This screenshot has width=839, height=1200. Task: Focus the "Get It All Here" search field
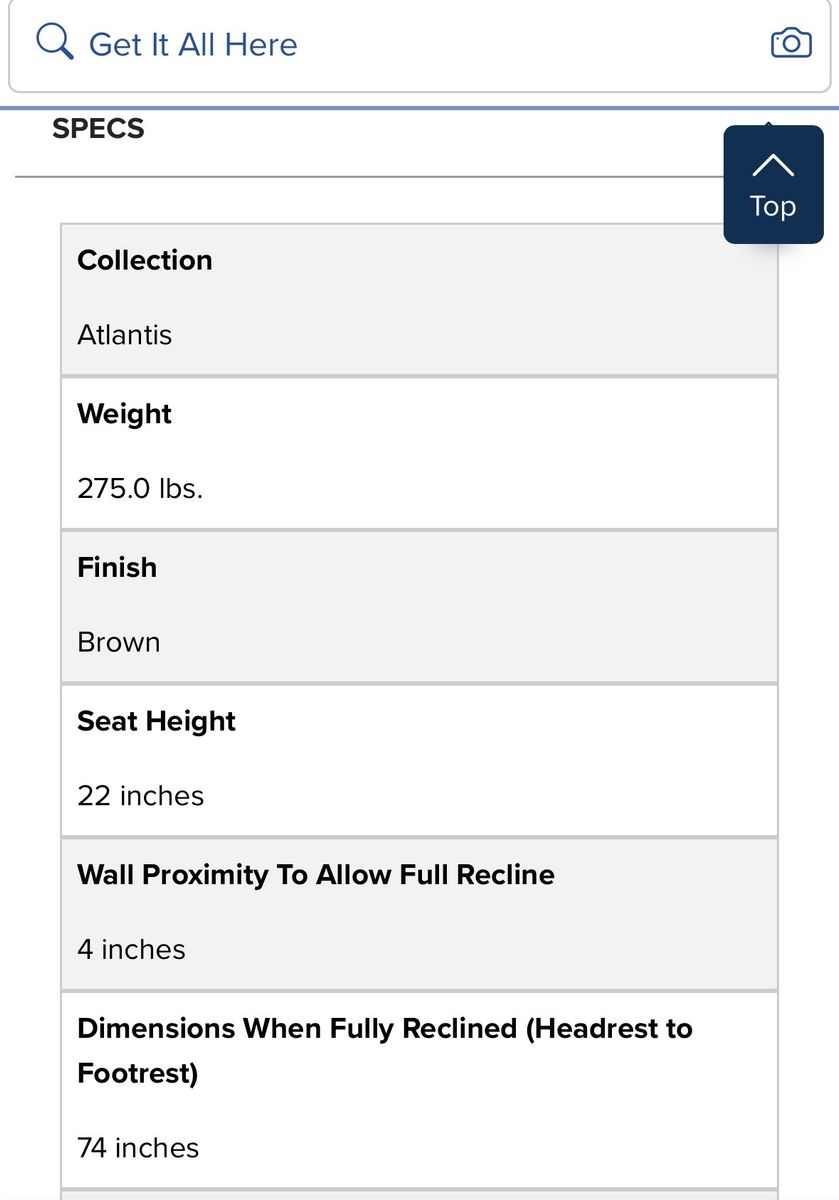[400, 44]
